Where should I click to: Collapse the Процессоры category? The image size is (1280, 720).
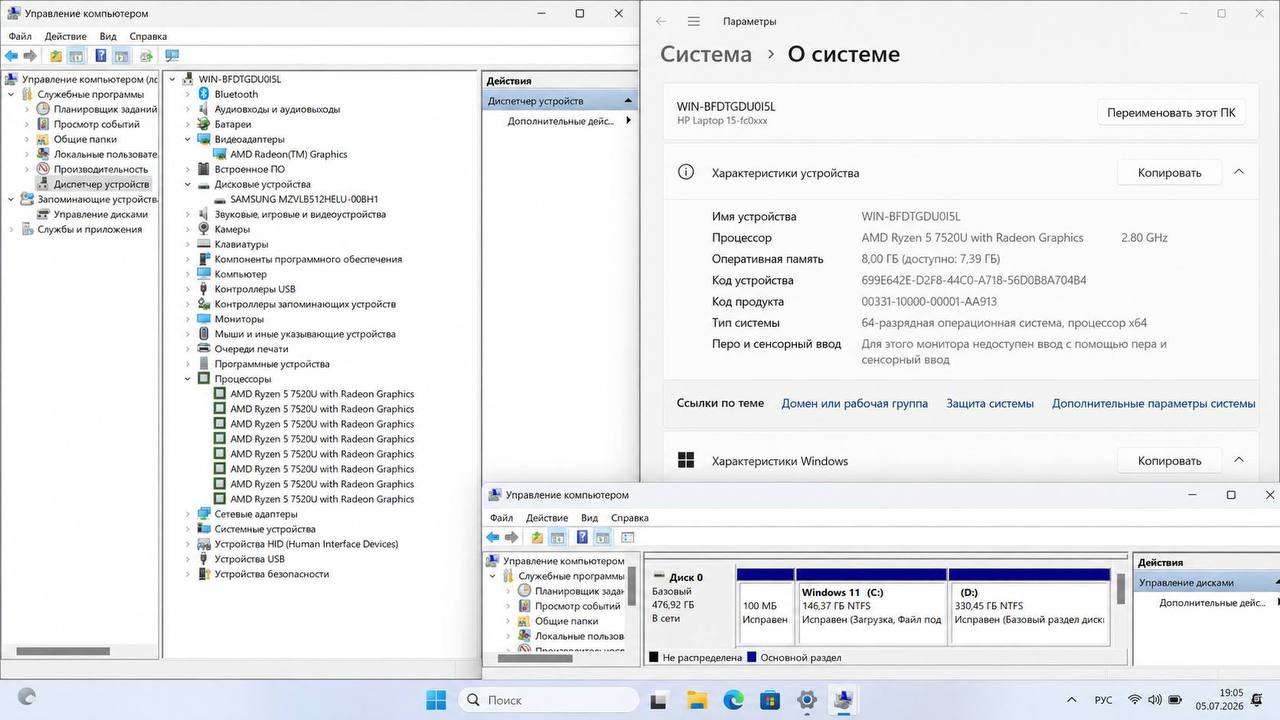pyautogui.click(x=188, y=379)
